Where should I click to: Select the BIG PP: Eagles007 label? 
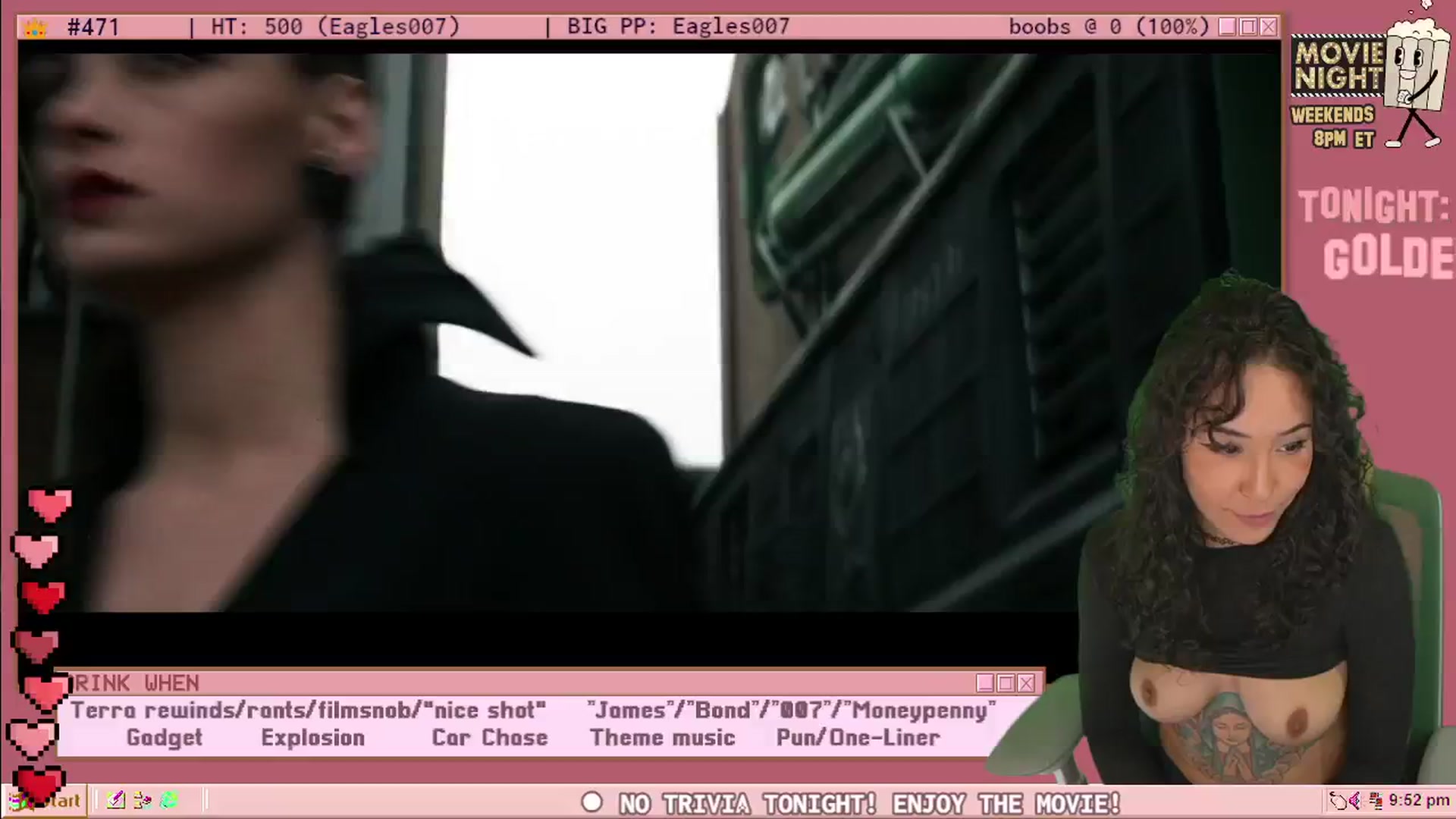tap(678, 27)
